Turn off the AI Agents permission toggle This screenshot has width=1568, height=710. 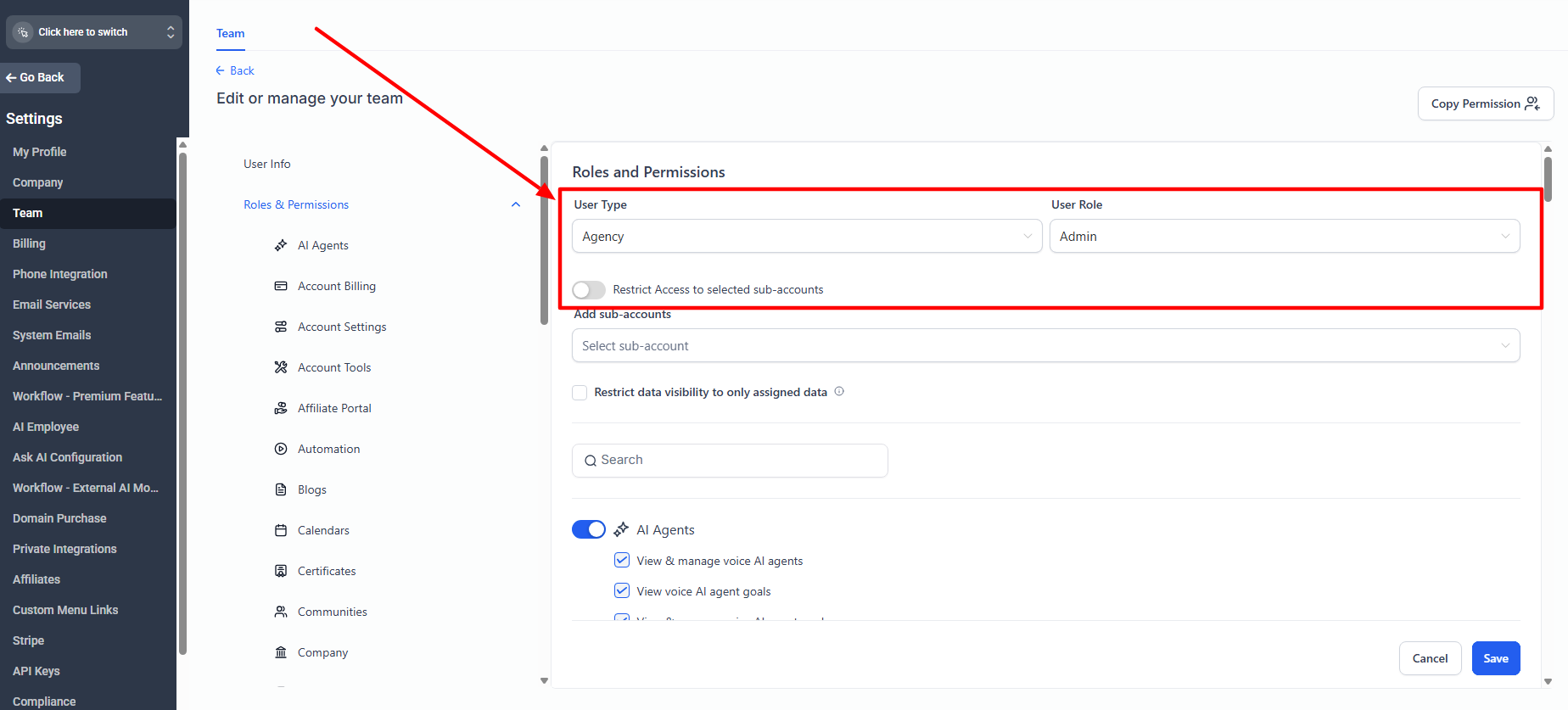pyautogui.click(x=589, y=529)
